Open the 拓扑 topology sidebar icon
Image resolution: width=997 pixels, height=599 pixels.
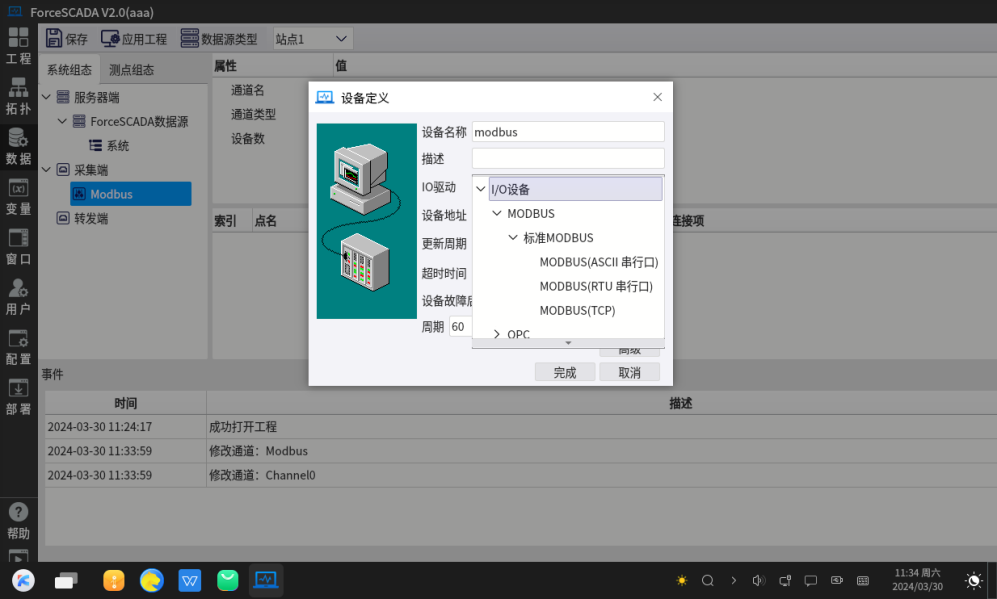pyautogui.click(x=18, y=96)
